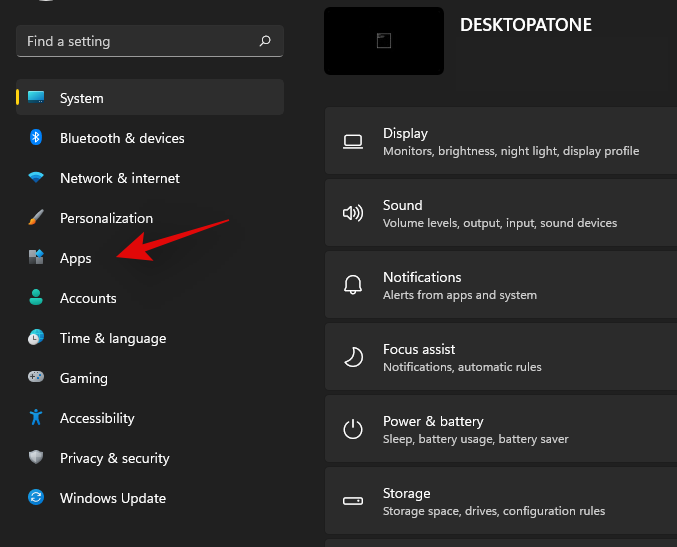677x547 pixels.
Task: Open the Apps settings category
Action: tap(76, 258)
